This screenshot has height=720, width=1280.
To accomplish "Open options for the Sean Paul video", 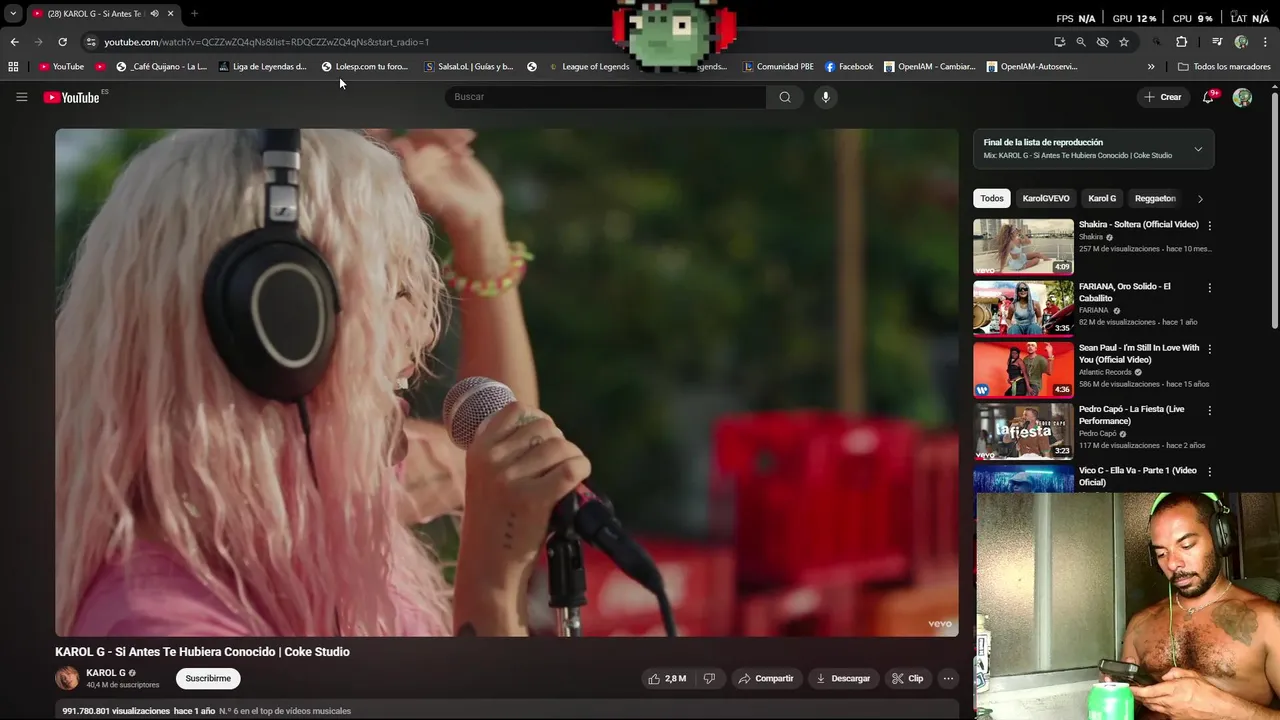I will coord(1209,349).
